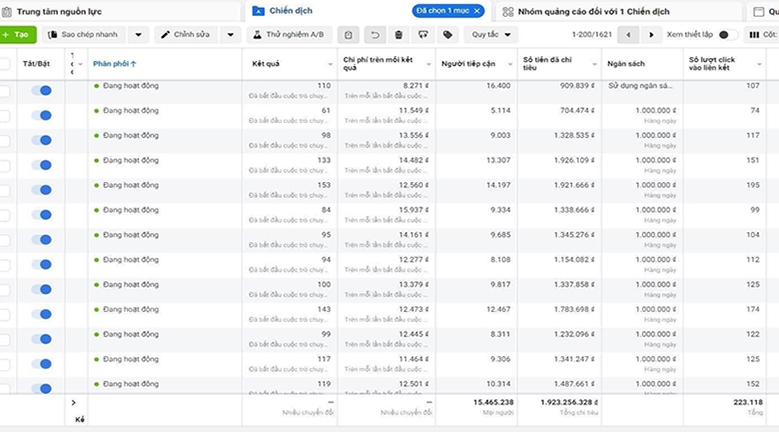The image size is (779, 432).
Task: Select the Chiến dịch campaigns tab
Action: point(291,10)
